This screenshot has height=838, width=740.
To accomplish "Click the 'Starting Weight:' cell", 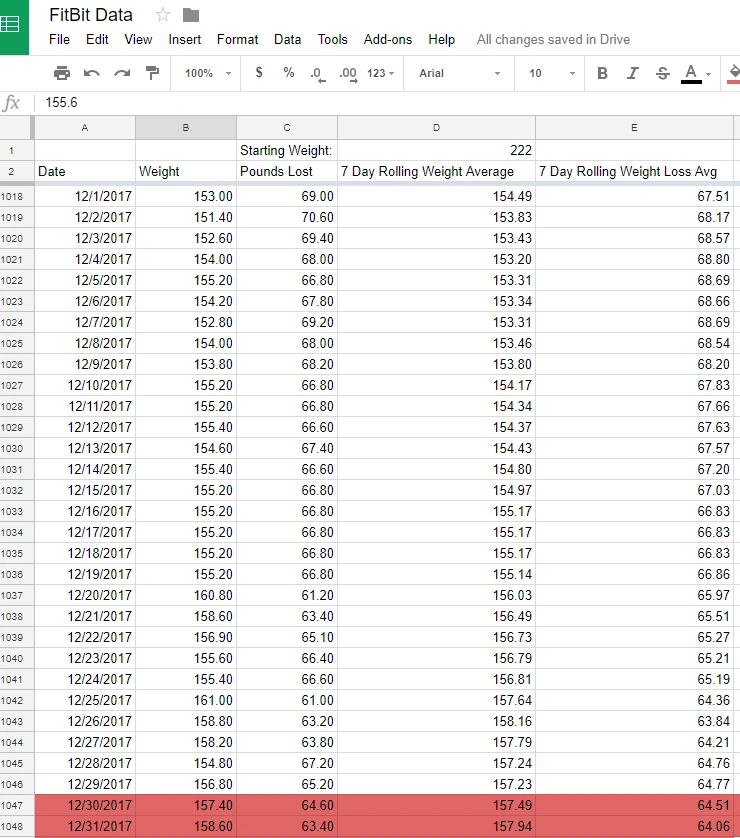I will click(287, 150).
